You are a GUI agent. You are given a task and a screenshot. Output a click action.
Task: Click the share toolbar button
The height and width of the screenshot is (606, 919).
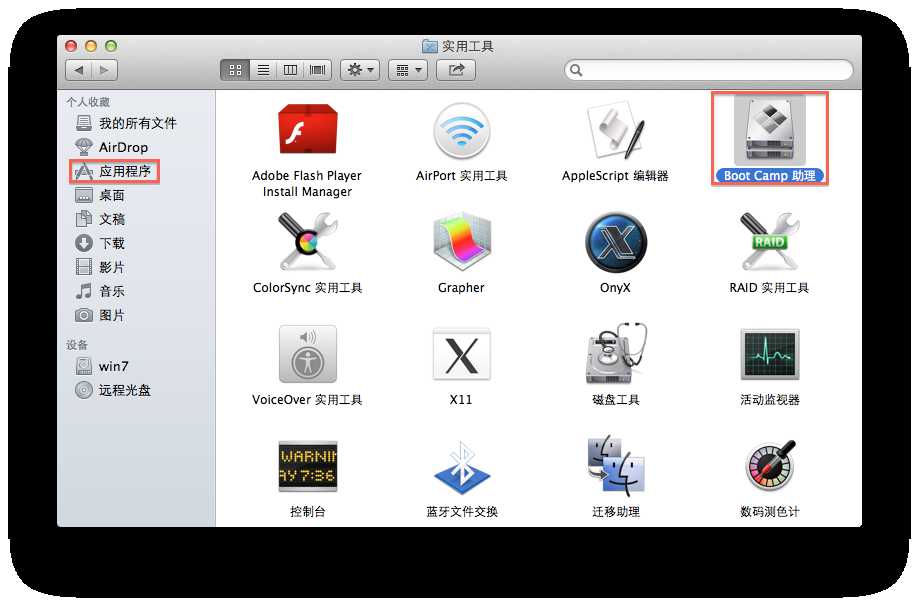coord(456,70)
